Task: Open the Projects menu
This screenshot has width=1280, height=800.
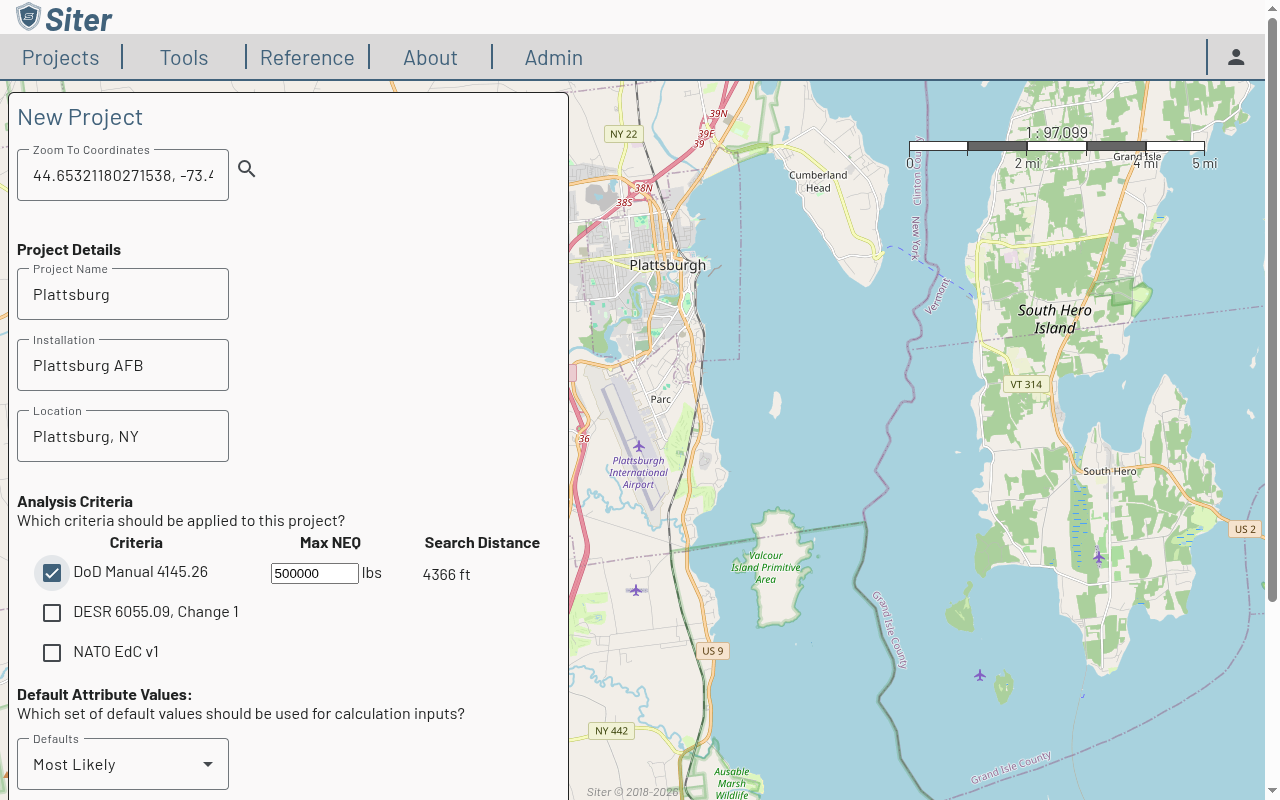Action: tap(60, 57)
